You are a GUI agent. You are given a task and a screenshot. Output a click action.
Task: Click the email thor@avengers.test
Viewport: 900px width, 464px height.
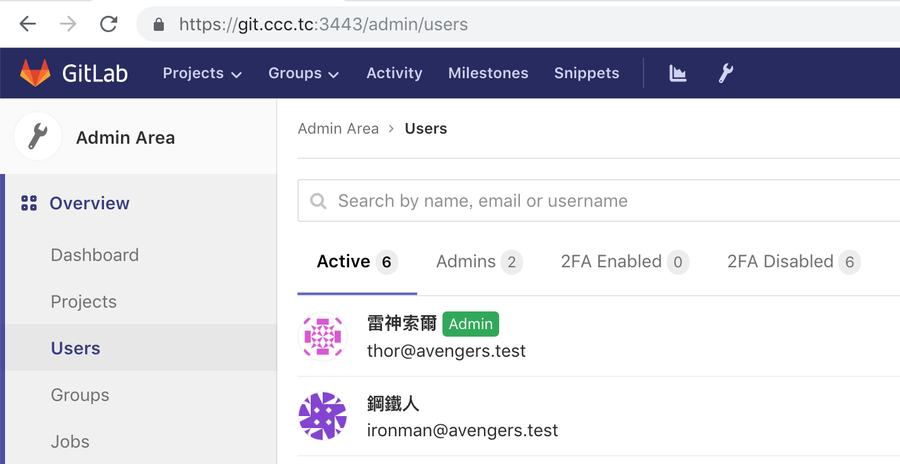[447, 351]
